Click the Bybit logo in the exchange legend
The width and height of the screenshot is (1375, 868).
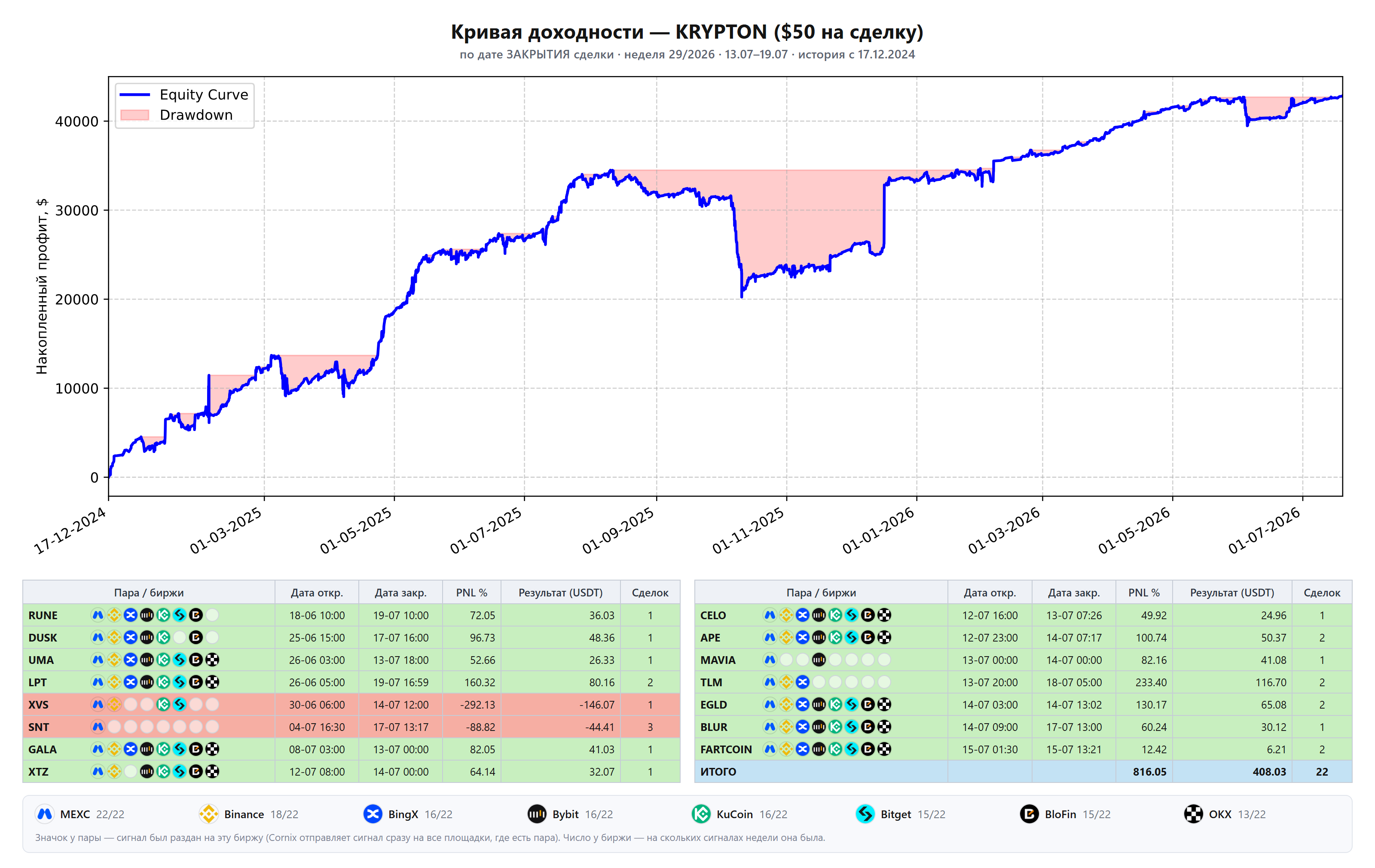click(537, 814)
